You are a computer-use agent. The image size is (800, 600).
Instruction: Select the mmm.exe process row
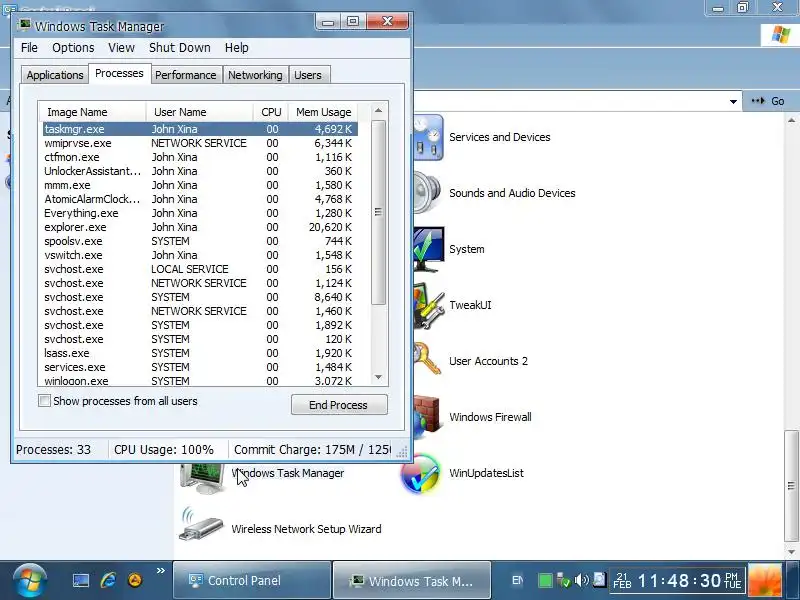201,185
